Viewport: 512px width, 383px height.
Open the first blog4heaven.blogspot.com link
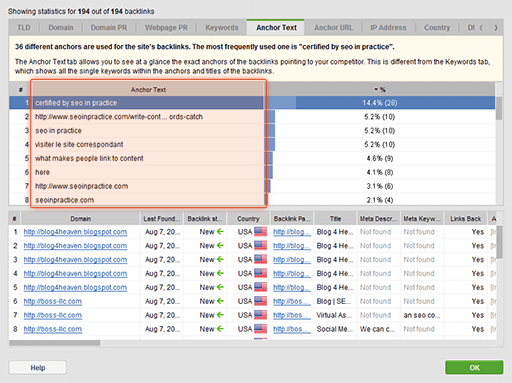pos(75,232)
